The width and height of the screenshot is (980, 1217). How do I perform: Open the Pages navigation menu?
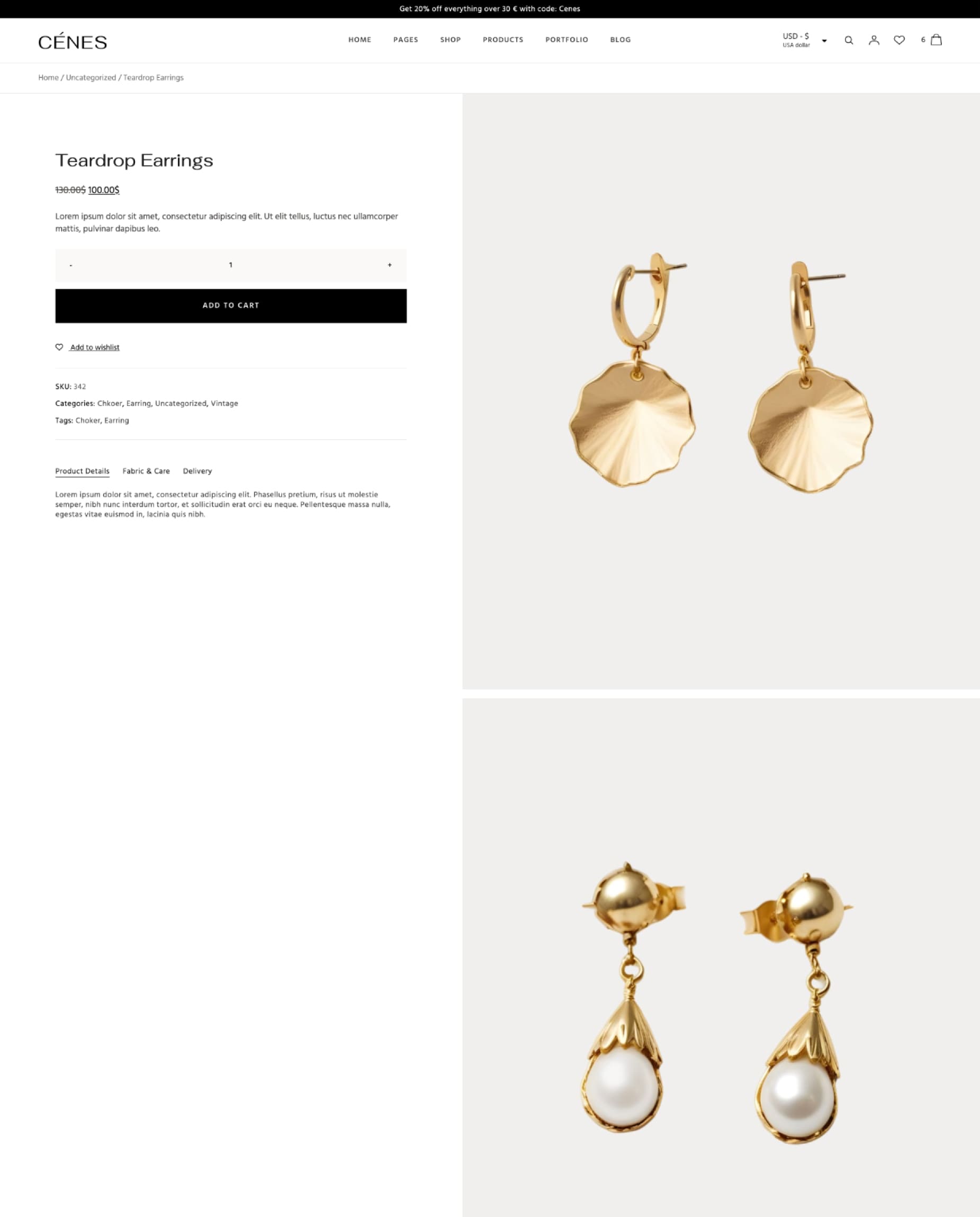pos(406,40)
